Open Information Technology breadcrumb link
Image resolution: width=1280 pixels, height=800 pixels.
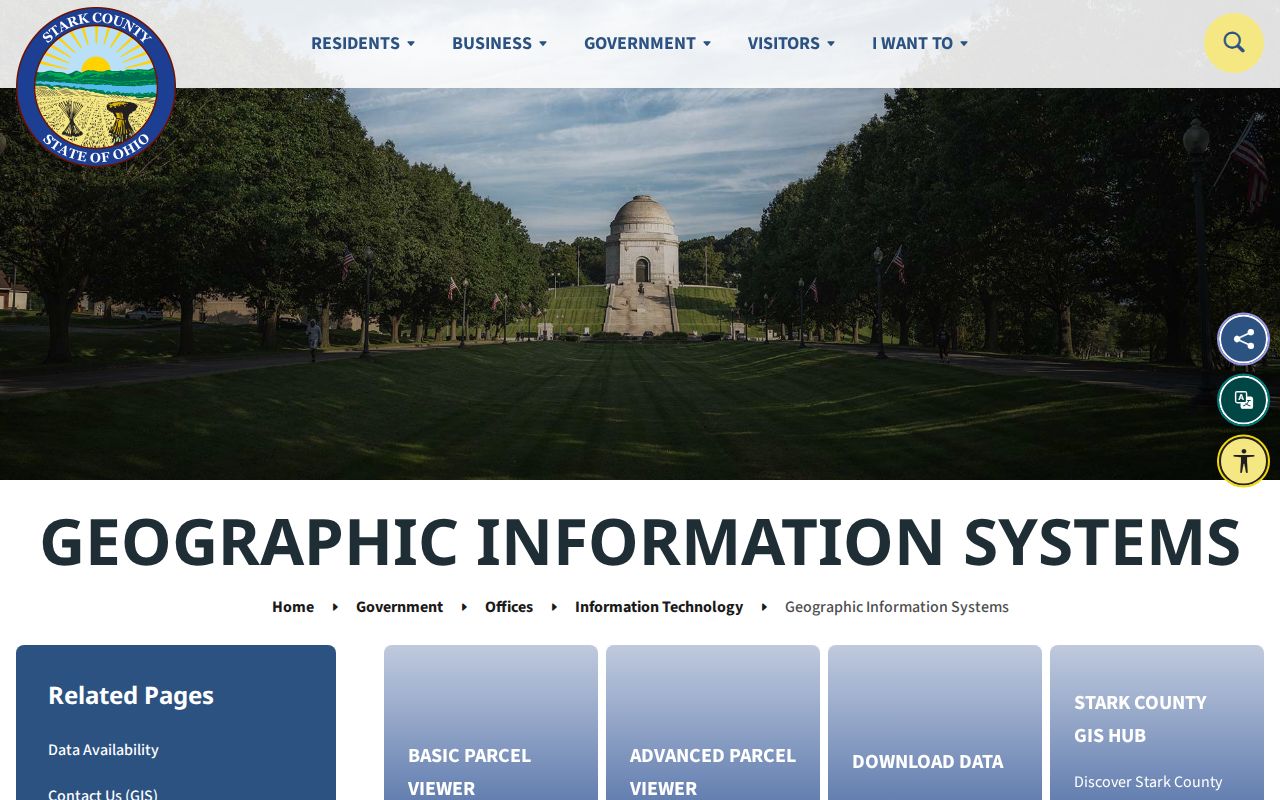[x=659, y=607]
